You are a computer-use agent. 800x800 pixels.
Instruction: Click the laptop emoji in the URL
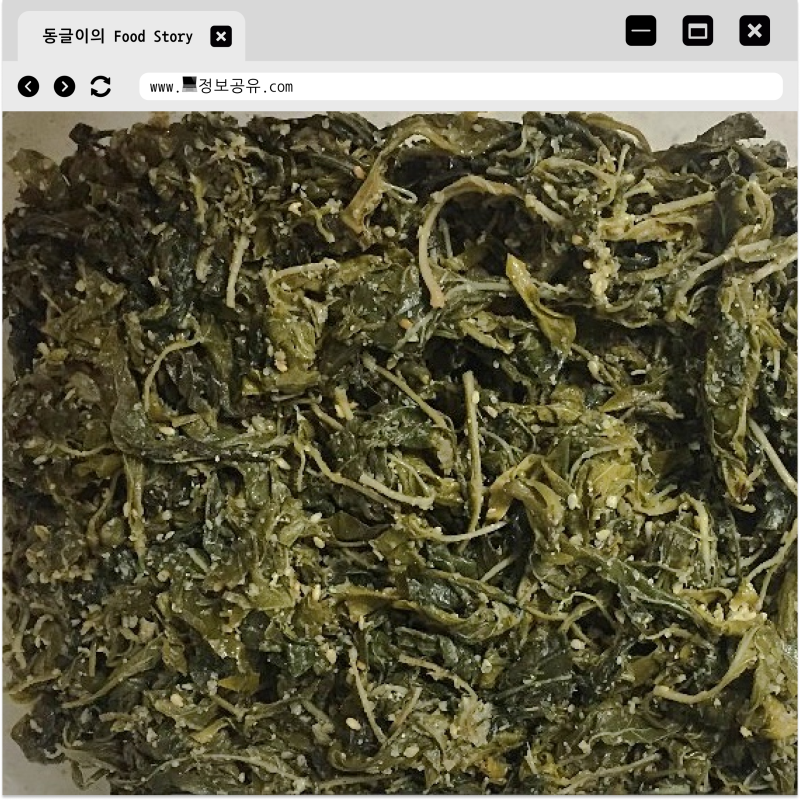[x=189, y=85]
